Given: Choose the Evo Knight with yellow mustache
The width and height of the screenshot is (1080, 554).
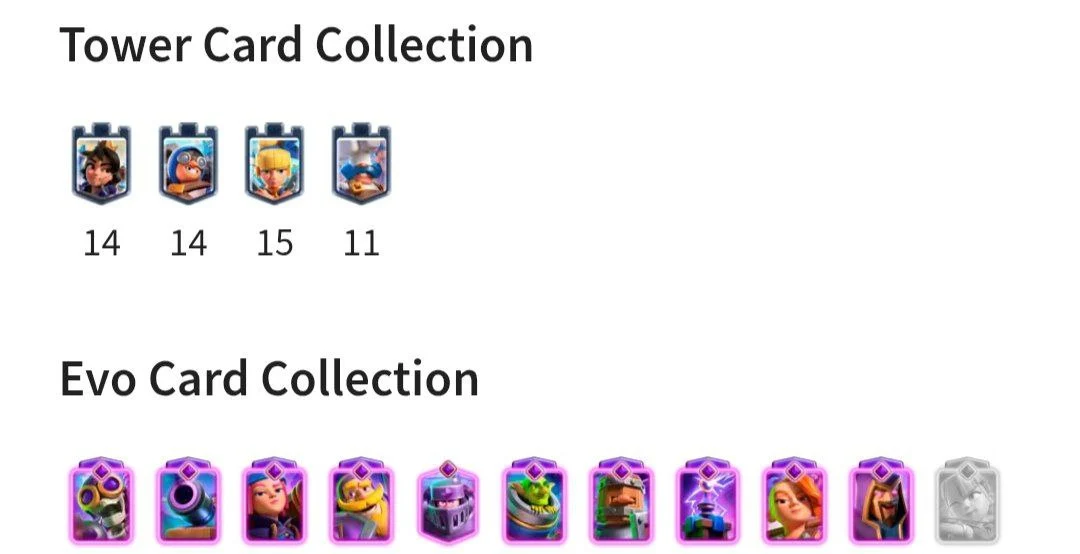Looking at the screenshot, I should pos(361,501).
